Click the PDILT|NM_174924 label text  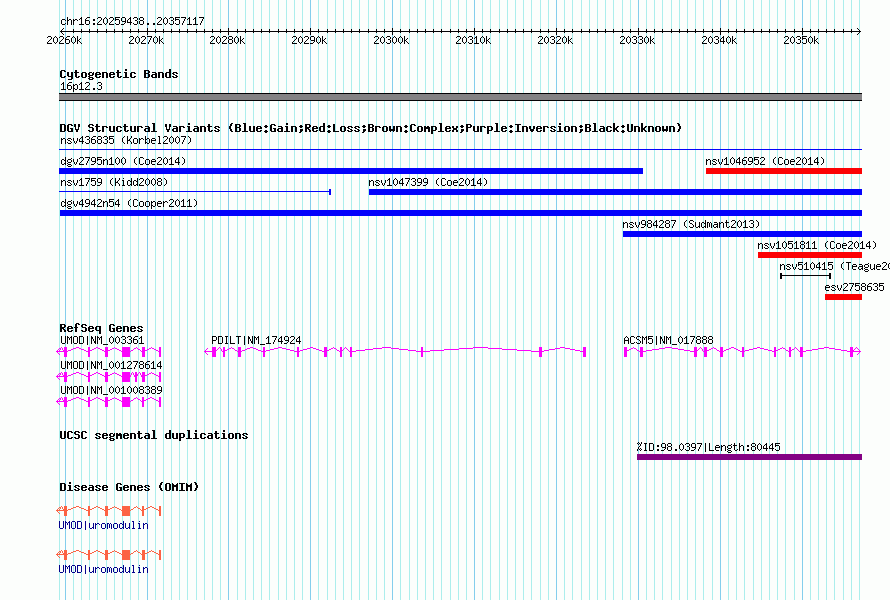[x=256, y=340]
